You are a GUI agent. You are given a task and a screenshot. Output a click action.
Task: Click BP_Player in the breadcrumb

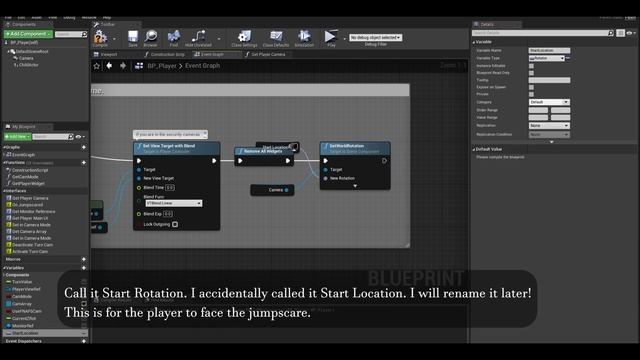point(162,66)
